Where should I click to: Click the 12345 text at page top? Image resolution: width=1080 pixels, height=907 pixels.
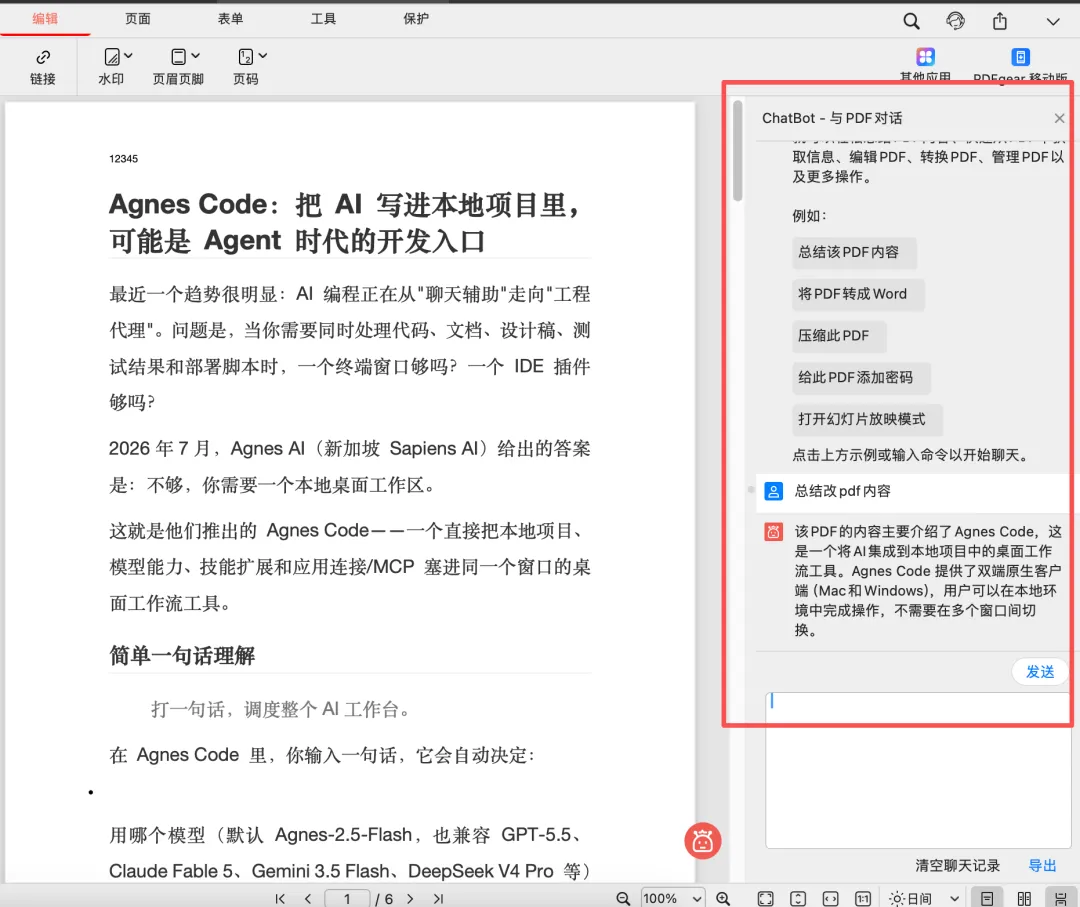pos(123,159)
